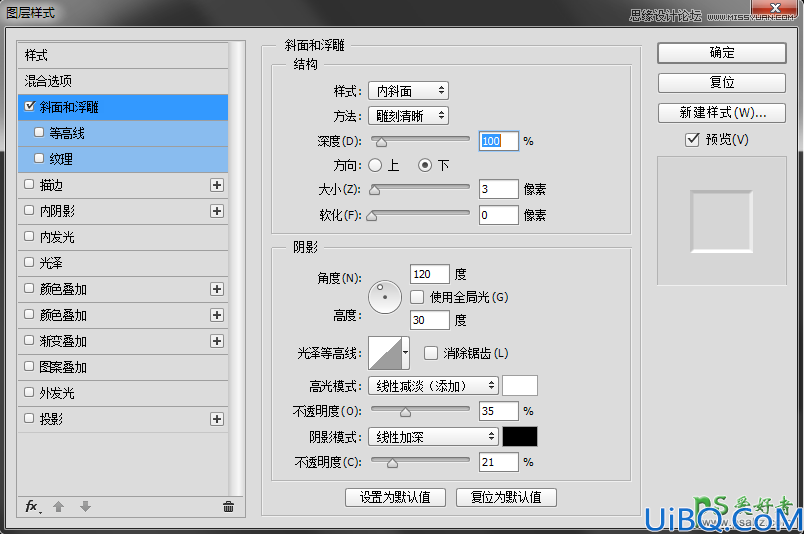Image resolution: width=804 pixels, height=534 pixels.
Task: Expand the 光泽等高线 contour picker arrow
Action: pos(406,353)
